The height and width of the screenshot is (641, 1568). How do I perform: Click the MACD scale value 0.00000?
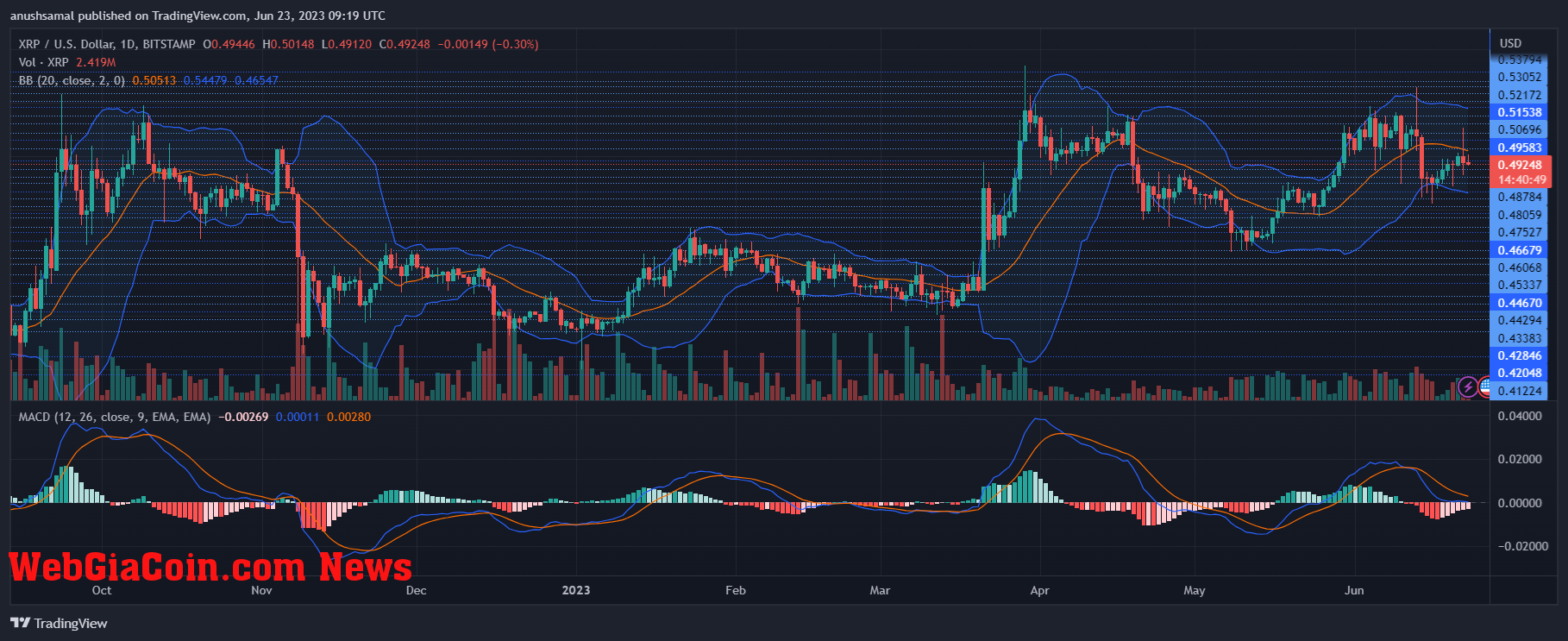(1520, 503)
